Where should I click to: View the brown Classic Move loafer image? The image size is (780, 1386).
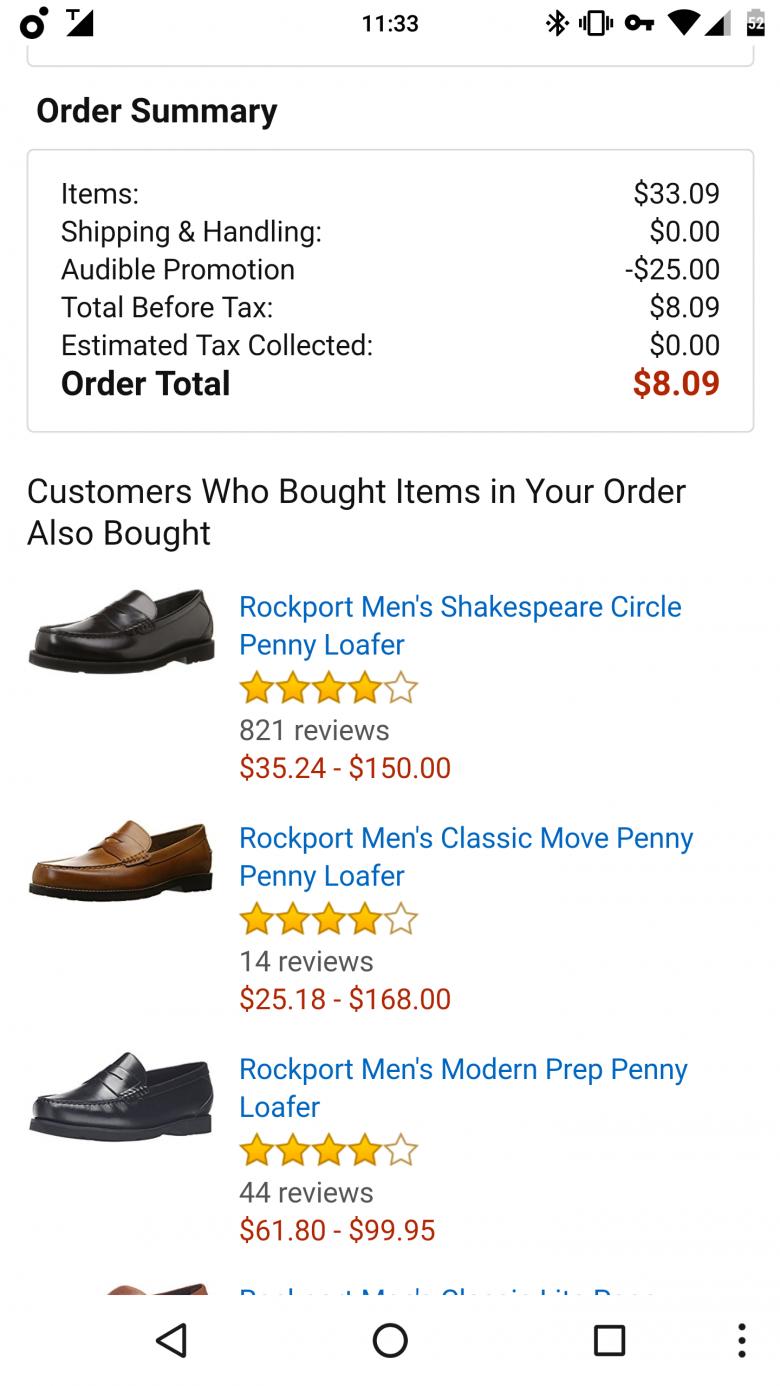[x=121, y=860]
